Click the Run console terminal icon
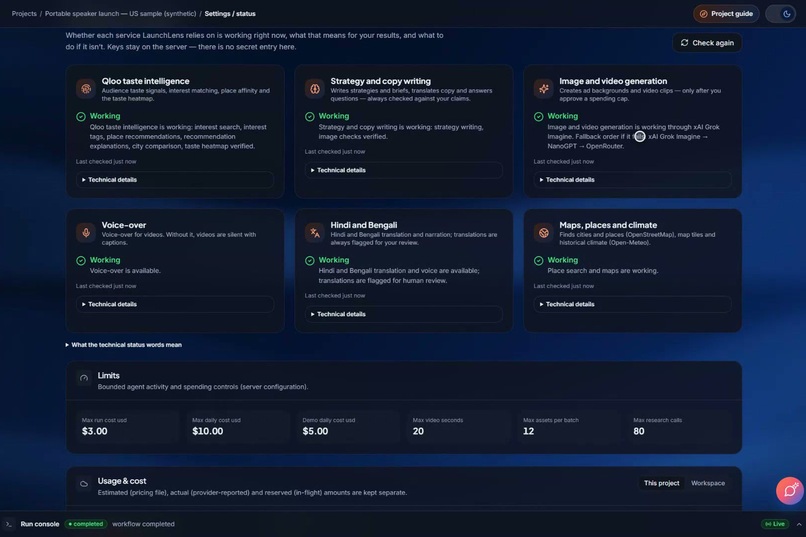This screenshot has height=537, width=806. (x=9, y=524)
